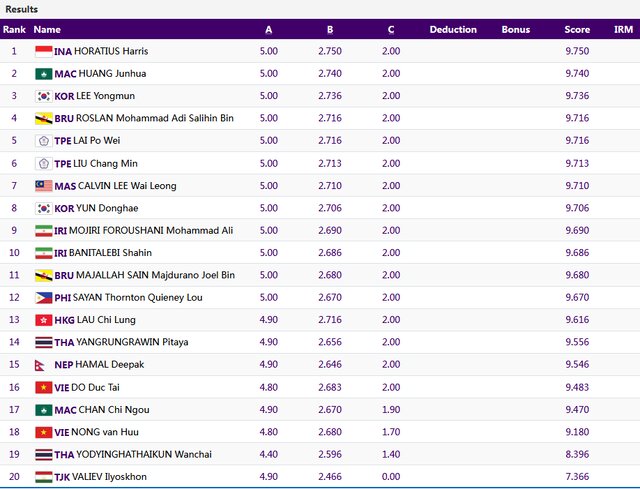
Task: Click the Hong Kong flag beside LAU Chi Lung
Action: 43,320
